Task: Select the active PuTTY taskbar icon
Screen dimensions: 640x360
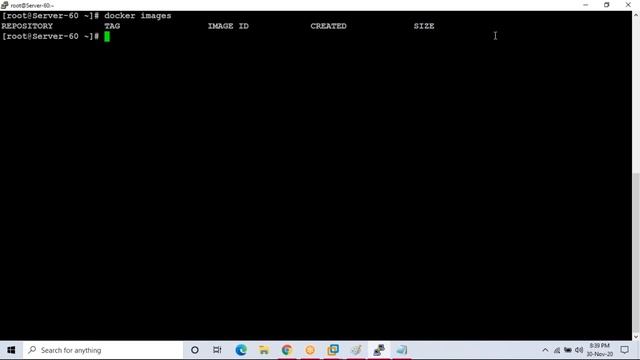Action: click(x=379, y=350)
